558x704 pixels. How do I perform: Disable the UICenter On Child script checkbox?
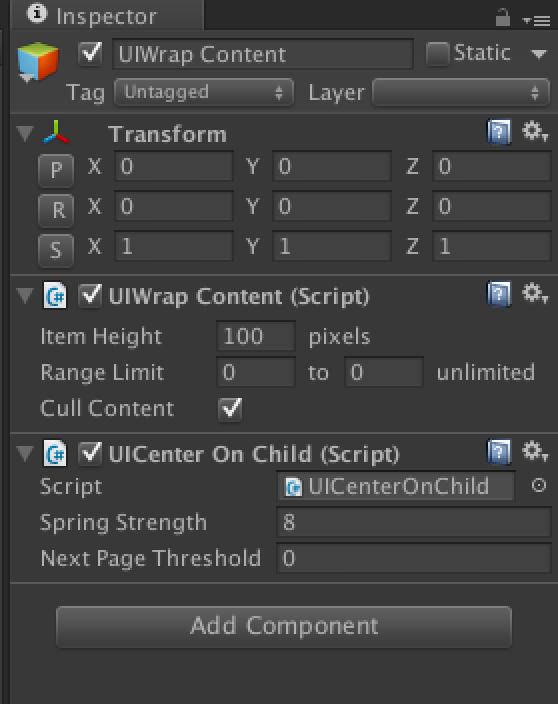pyautogui.click(x=90, y=453)
